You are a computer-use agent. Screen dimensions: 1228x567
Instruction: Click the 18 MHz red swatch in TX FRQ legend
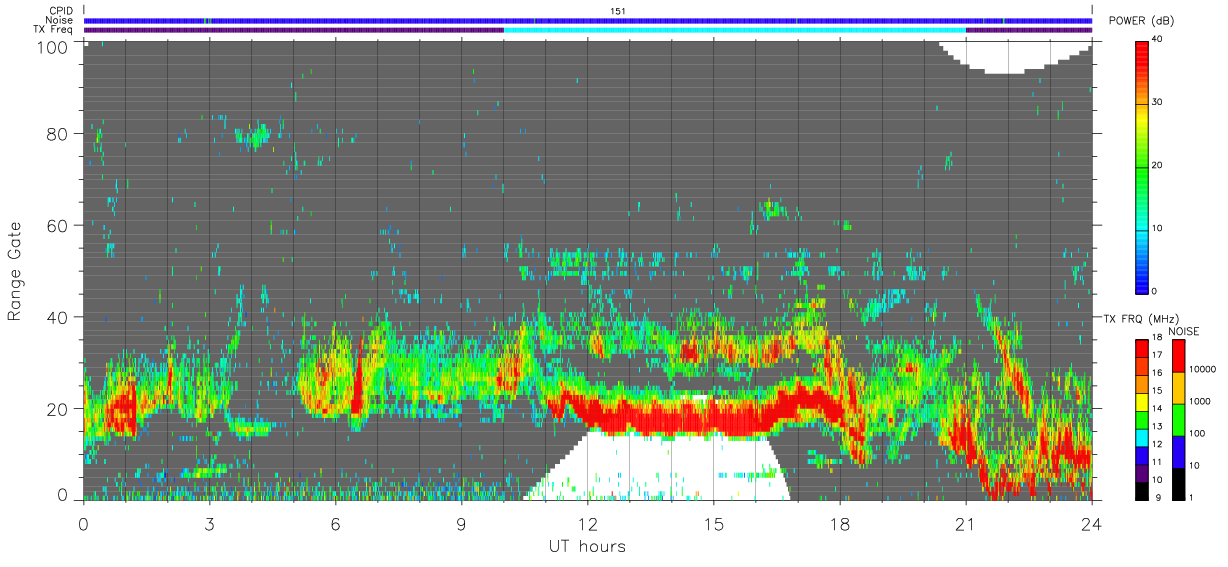click(x=1143, y=346)
